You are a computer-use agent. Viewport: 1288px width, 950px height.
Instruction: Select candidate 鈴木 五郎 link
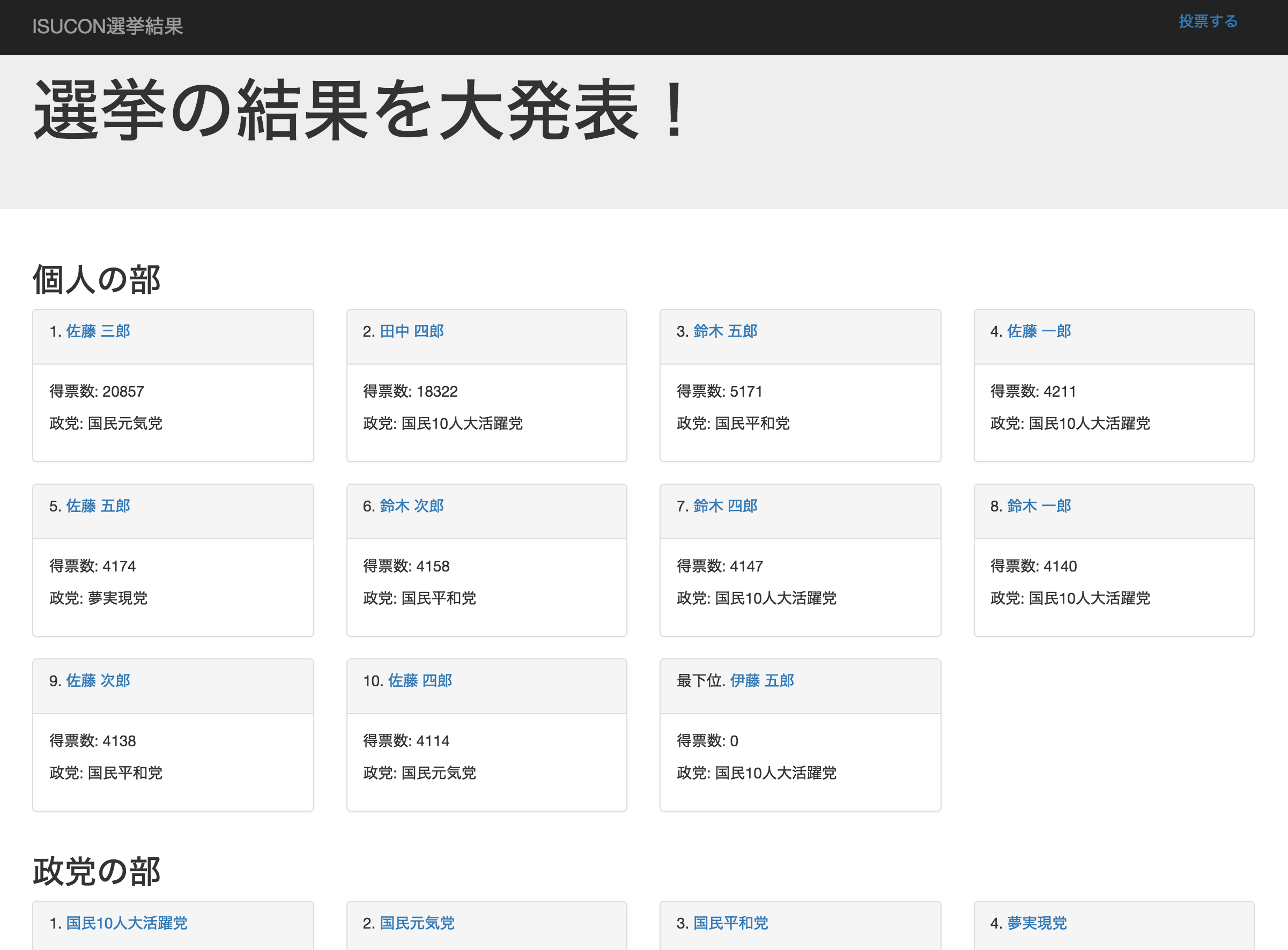click(x=725, y=331)
